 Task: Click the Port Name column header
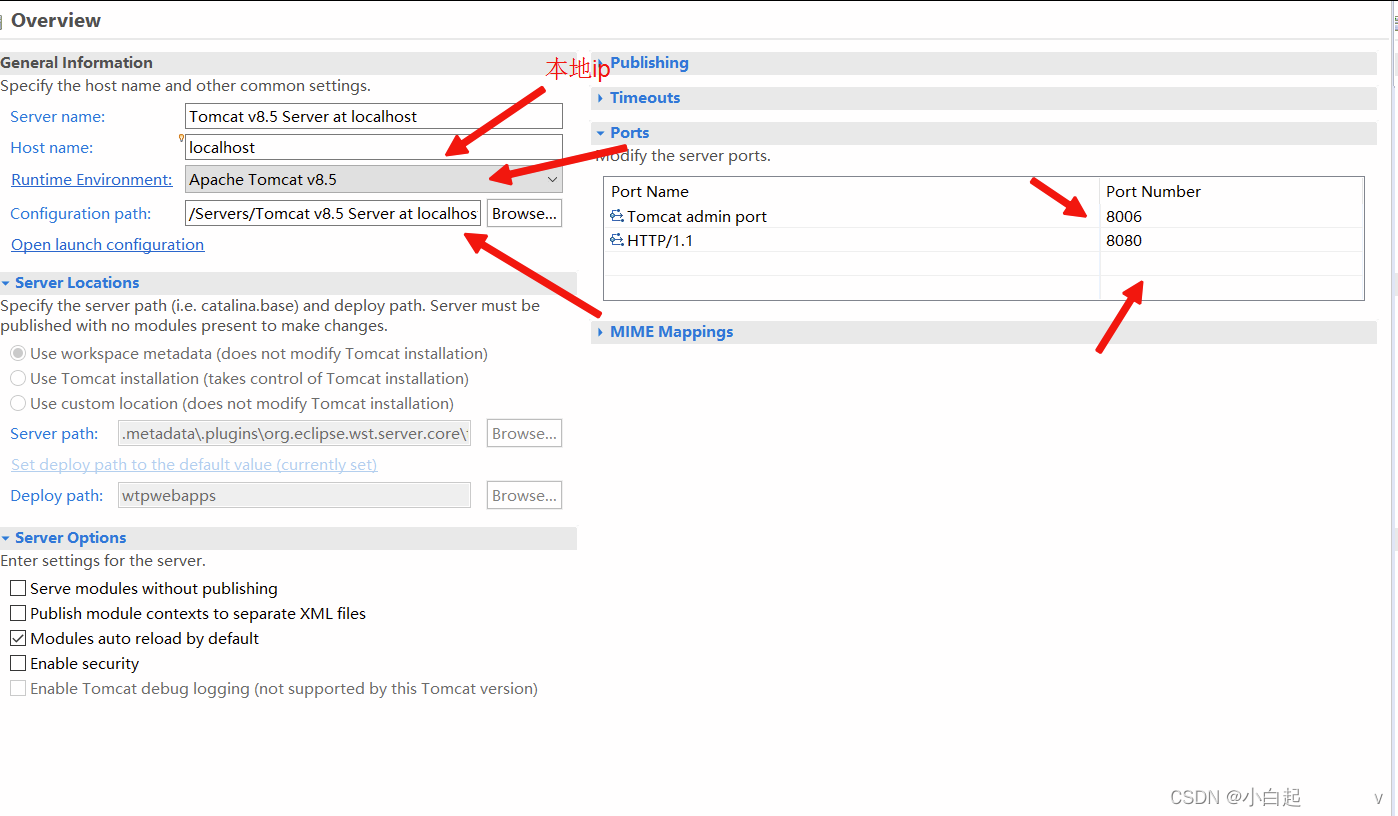pos(852,191)
